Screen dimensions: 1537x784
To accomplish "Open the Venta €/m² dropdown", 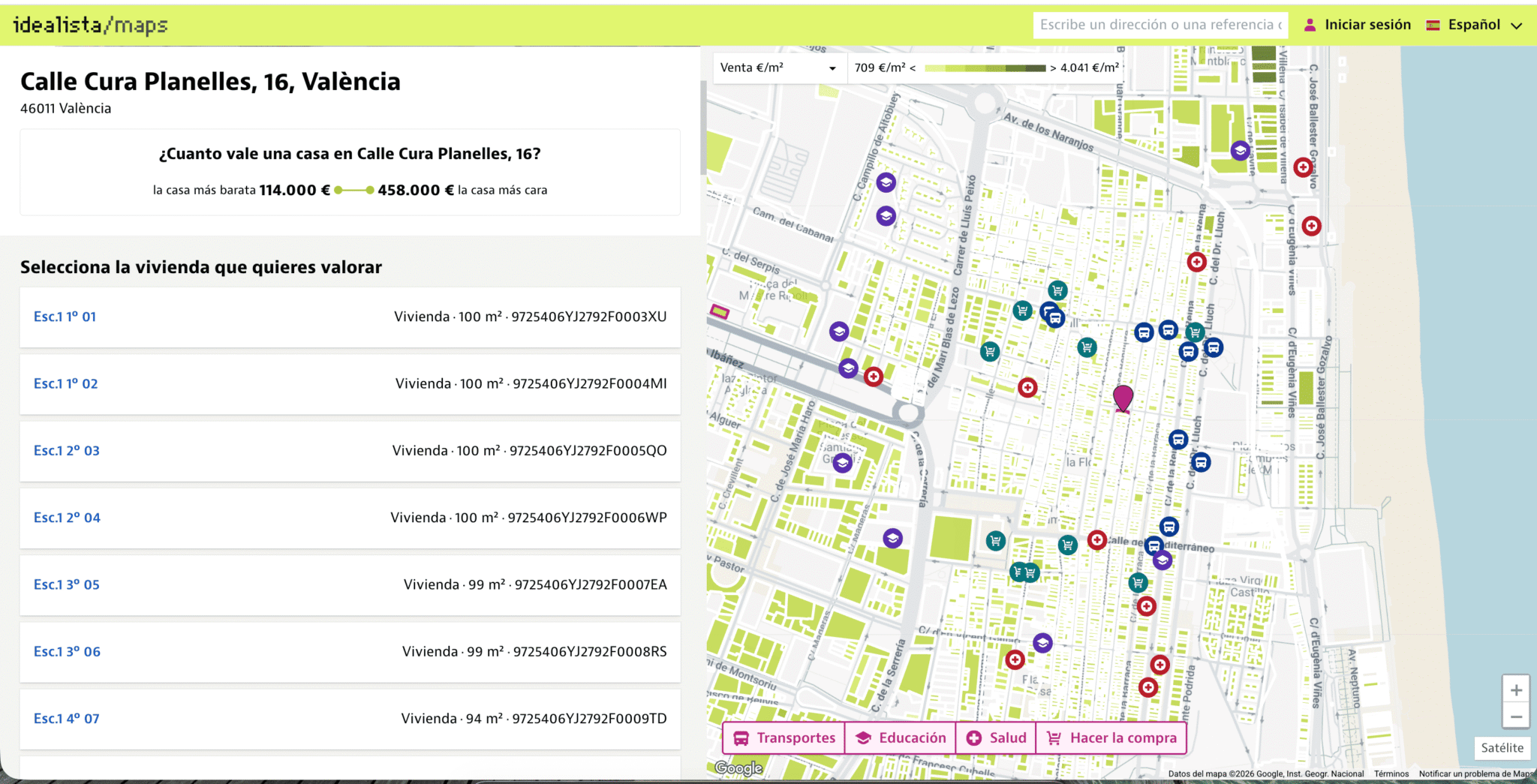I will 778,68.
